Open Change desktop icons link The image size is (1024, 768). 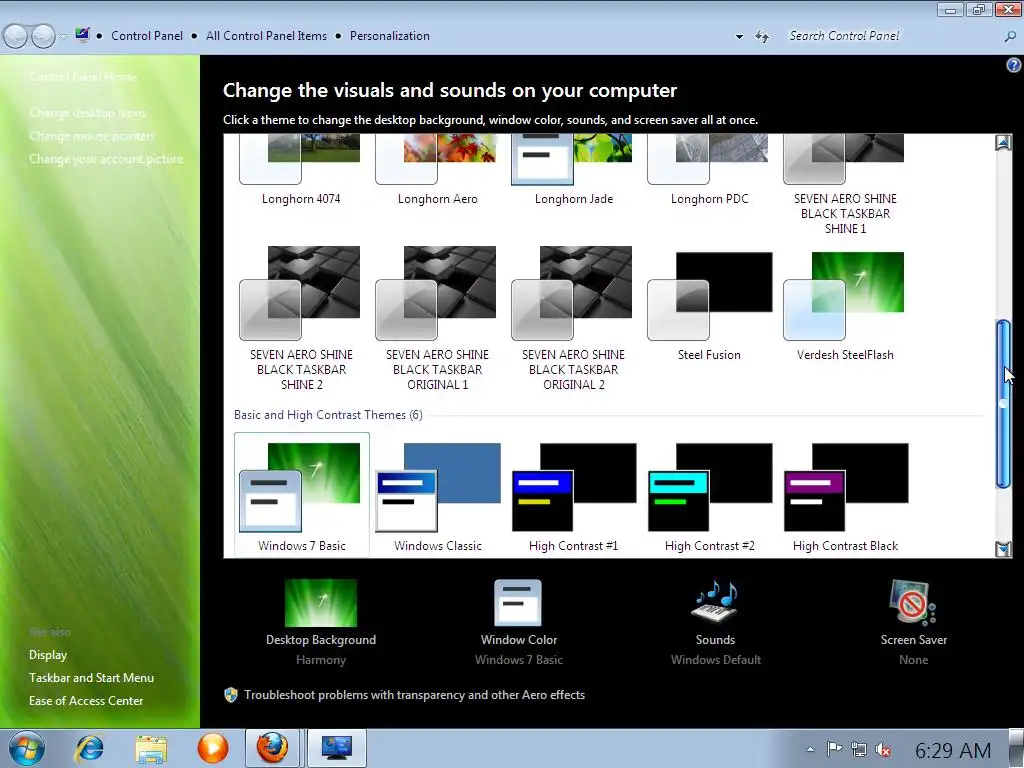pyautogui.click(x=88, y=113)
